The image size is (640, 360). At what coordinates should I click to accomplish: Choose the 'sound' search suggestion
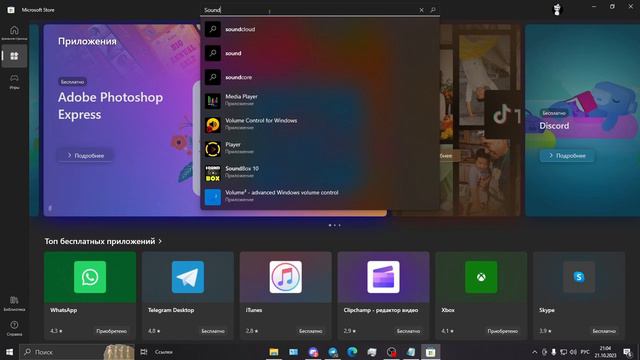click(320, 53)
